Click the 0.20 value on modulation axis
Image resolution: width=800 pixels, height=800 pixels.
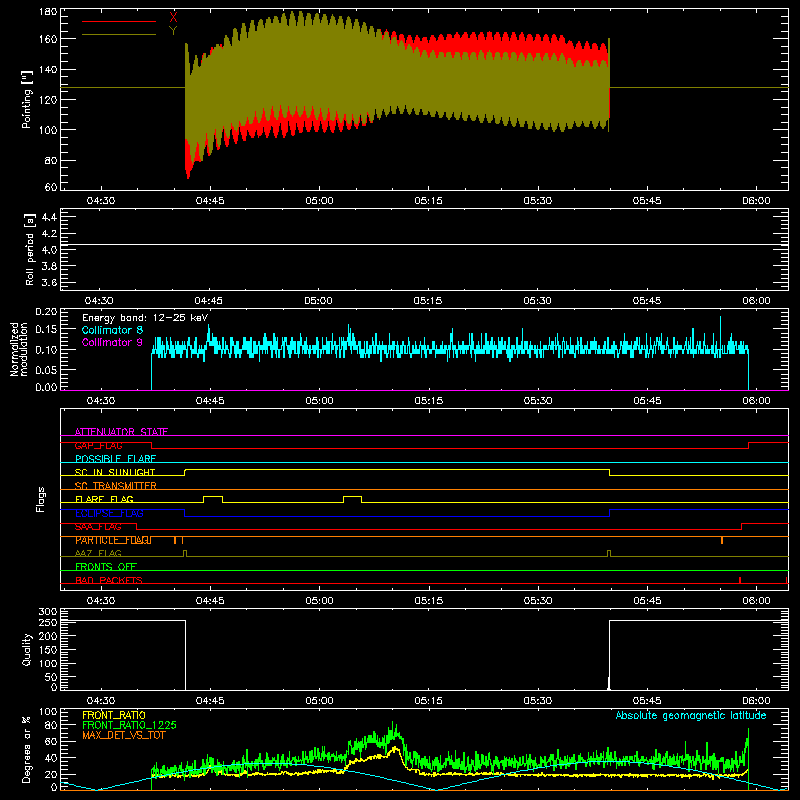coord(47,312)
